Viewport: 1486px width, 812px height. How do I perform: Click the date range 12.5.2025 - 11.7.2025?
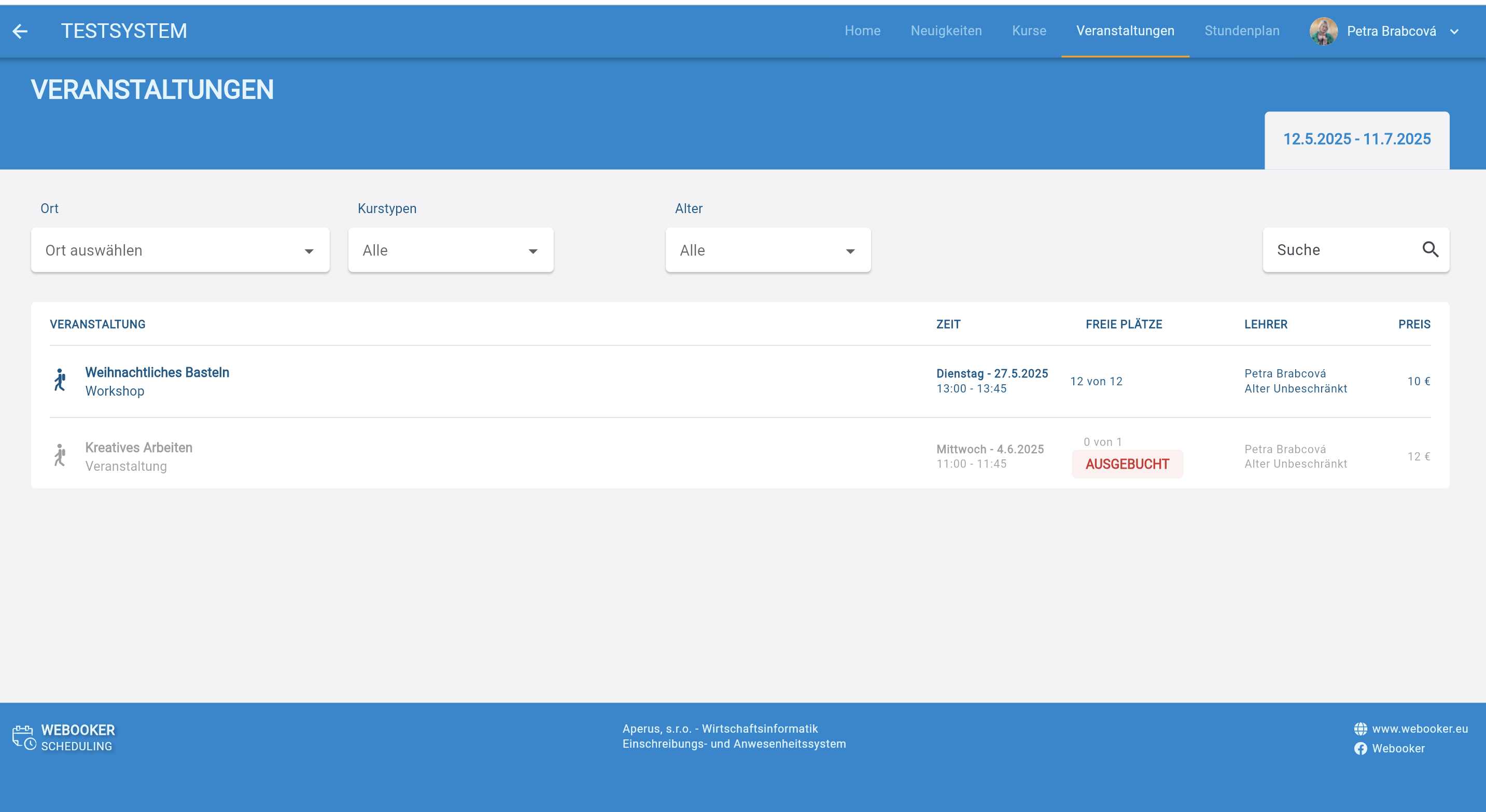point(1356,139)
